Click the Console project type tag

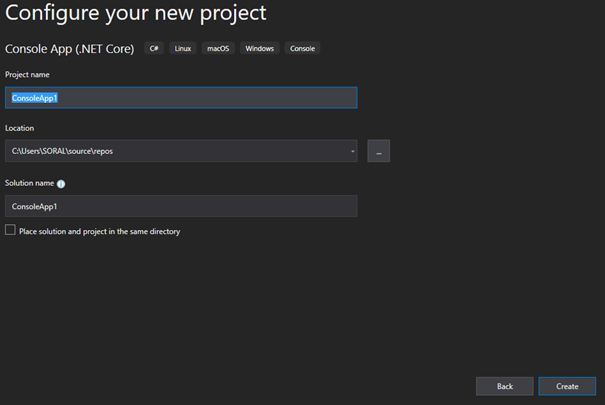[302, 48]
